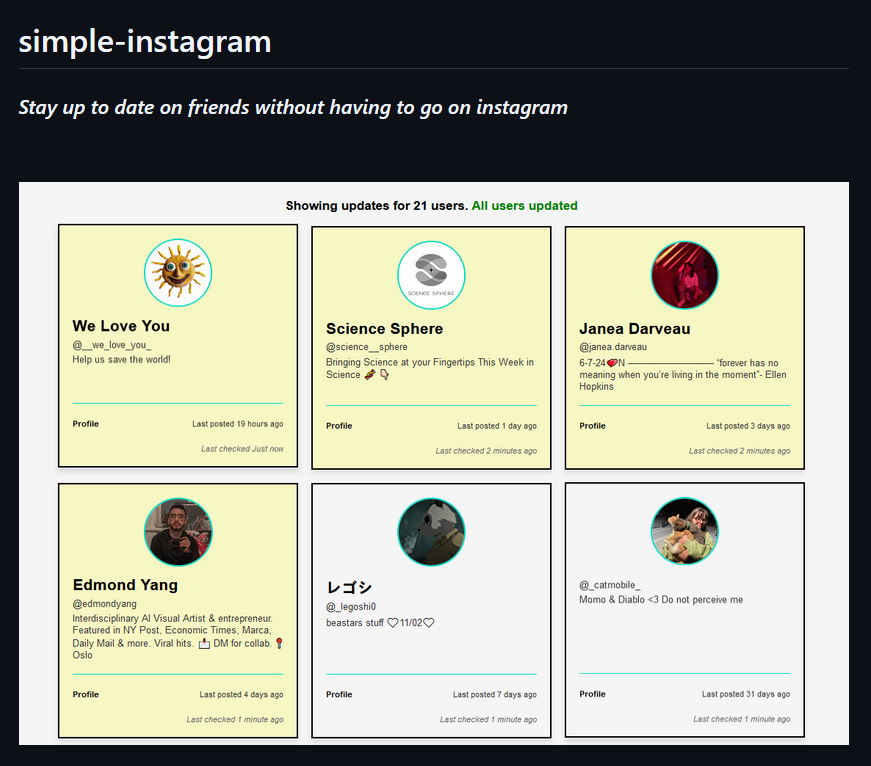Open レゴシ's Profile link
Viewport: 871px width, 766px height.
click(x=339, y=694)
